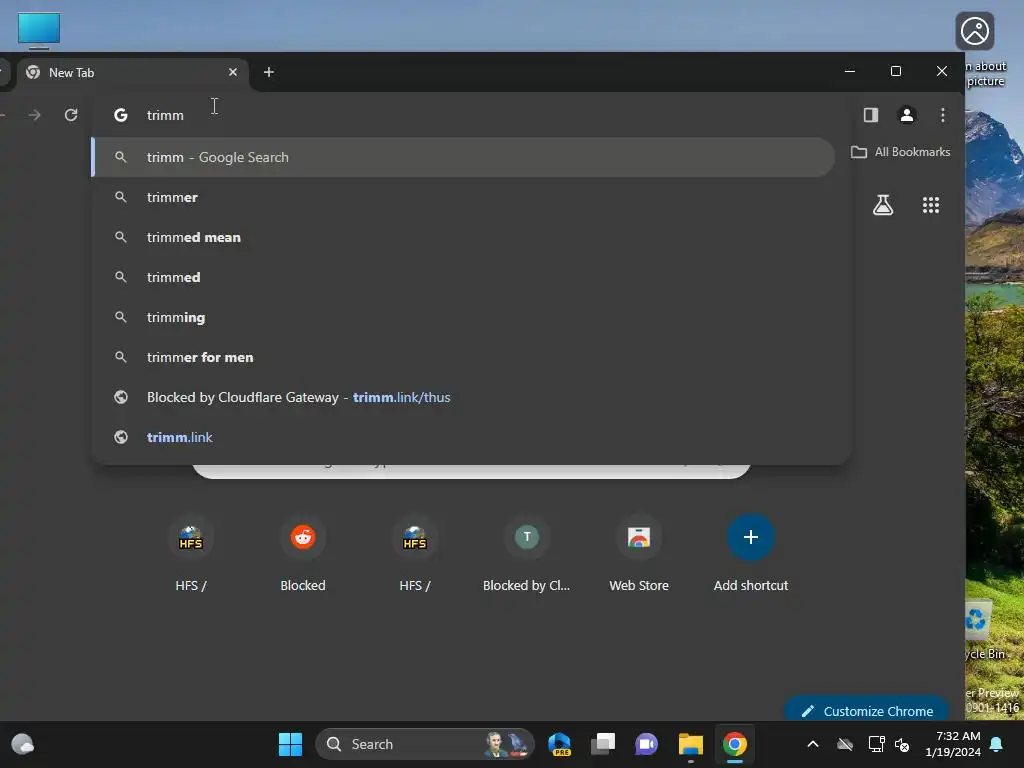Screen dimensions: 1024x768
Task: Open the 'Blocked by Cl...' shortcut
Action: [x=526, y=554]
